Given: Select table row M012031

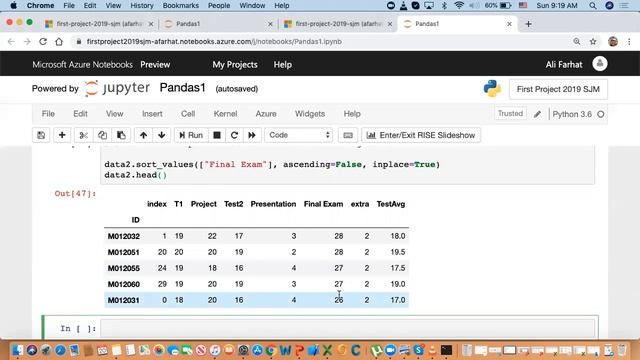Looking at the screenshot, I should pyautogui.click(x=256, y=300).
